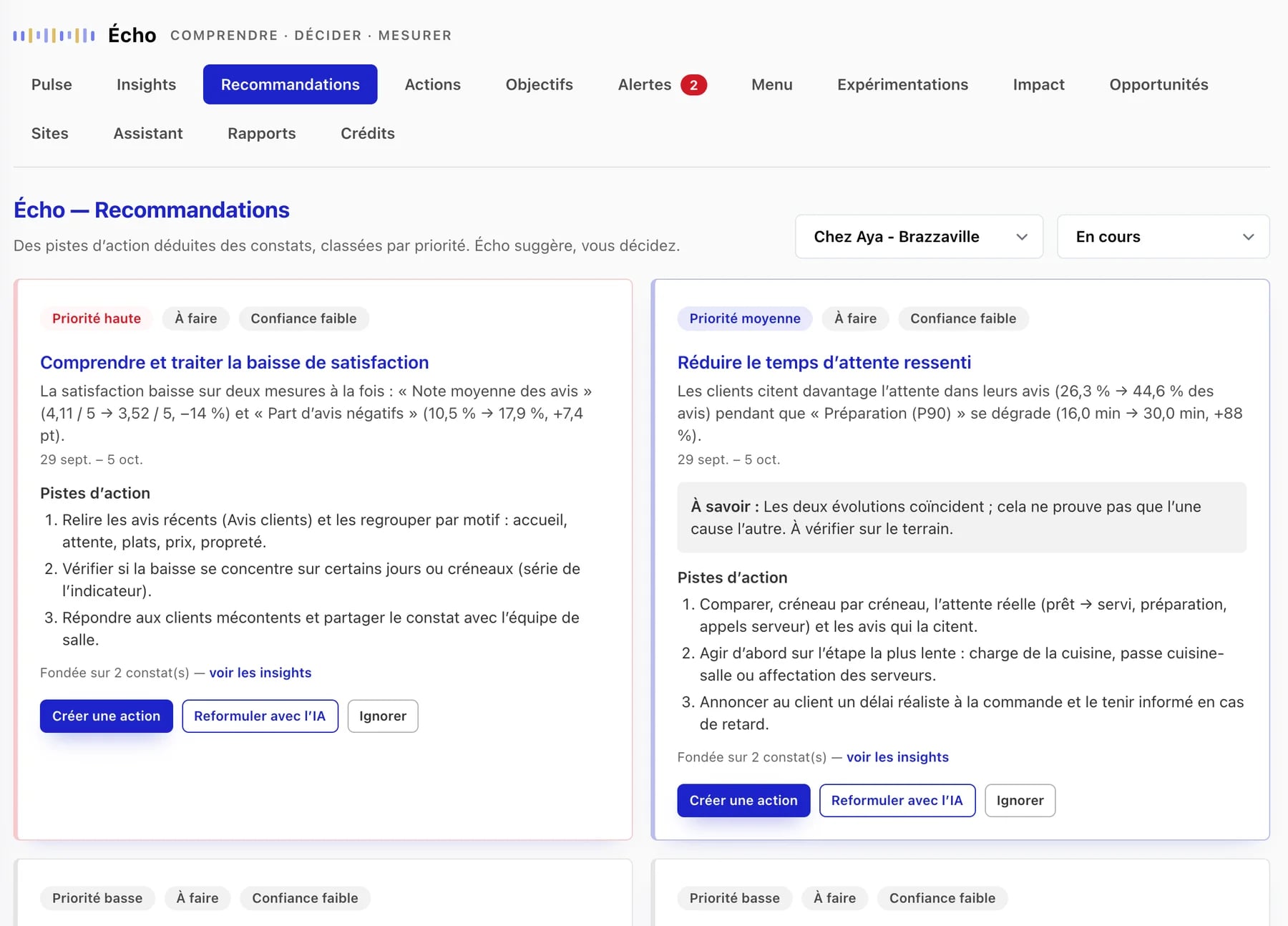This screenshot has width=1288, height=926.
Task: Click Priorité basse tag on bottom-left card
Action: tap(97, 898)
